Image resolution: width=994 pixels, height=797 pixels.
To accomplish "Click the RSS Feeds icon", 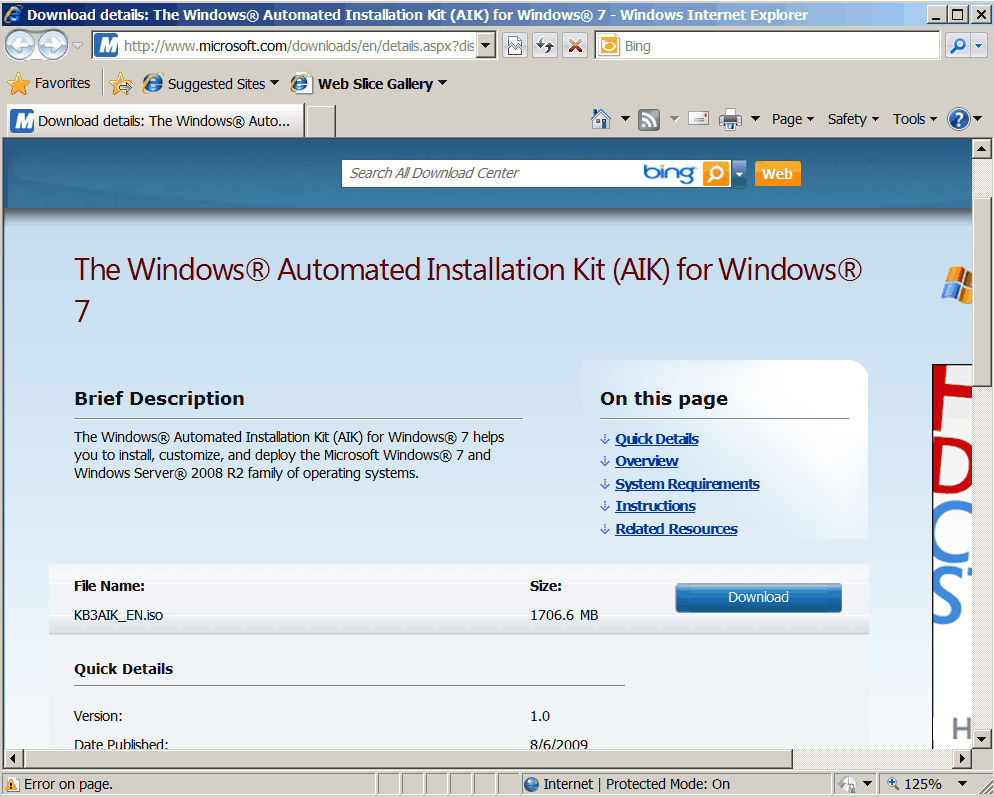I will coord(649,119).
